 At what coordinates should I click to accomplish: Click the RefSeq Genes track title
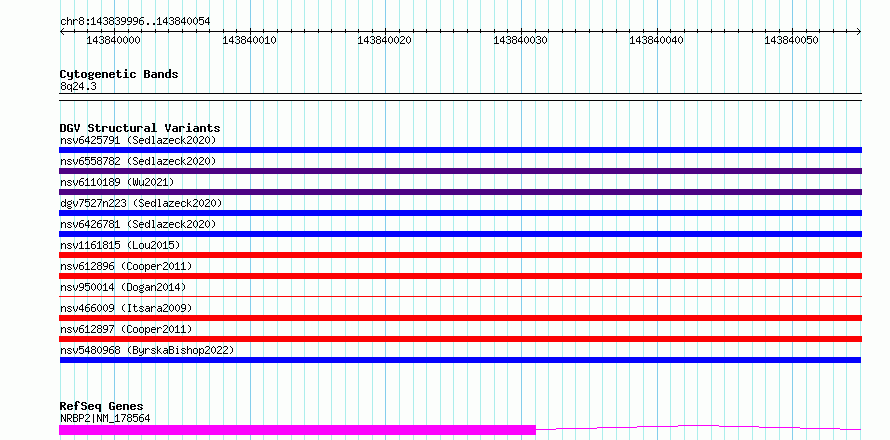point(102,407)
